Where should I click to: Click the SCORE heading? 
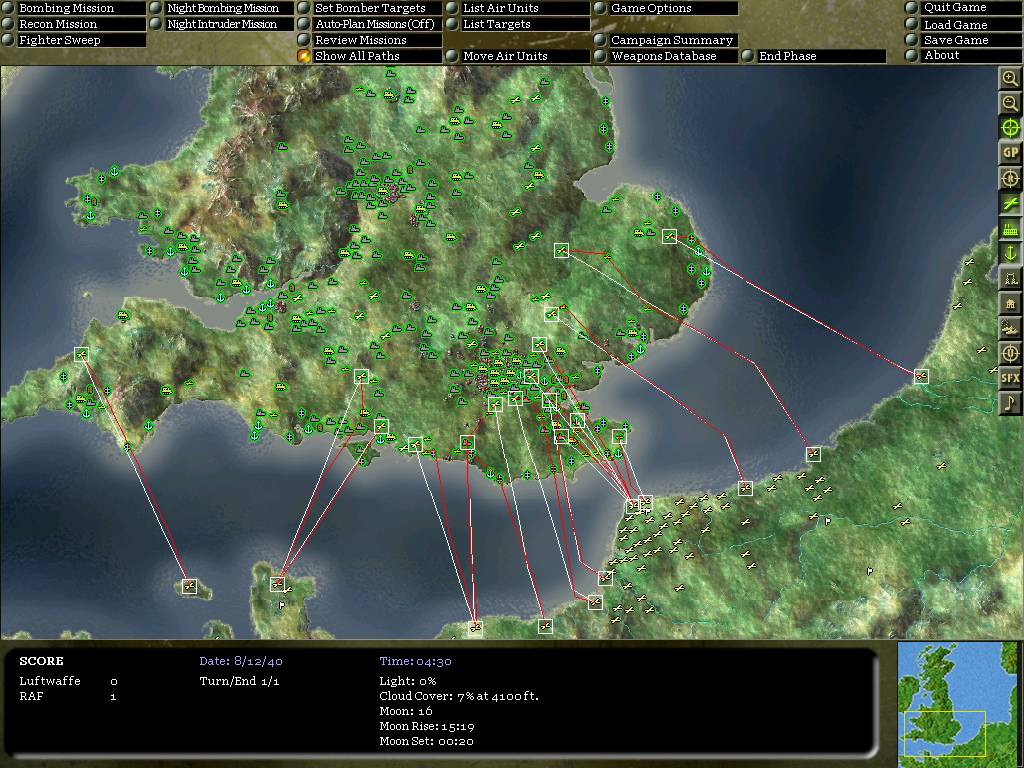coord(41,661)
